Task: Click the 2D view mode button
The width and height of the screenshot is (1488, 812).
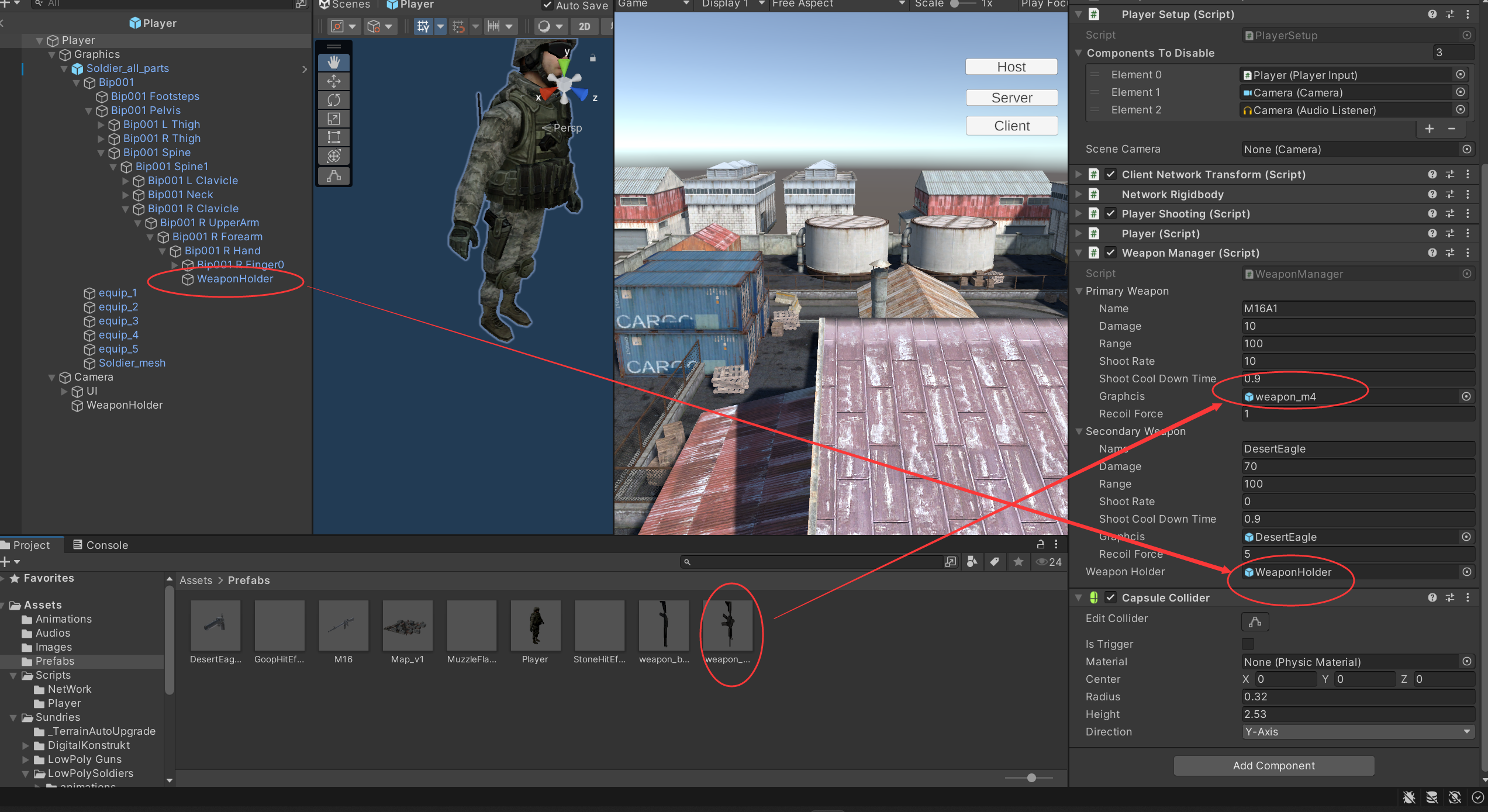Action: [584, 26]
